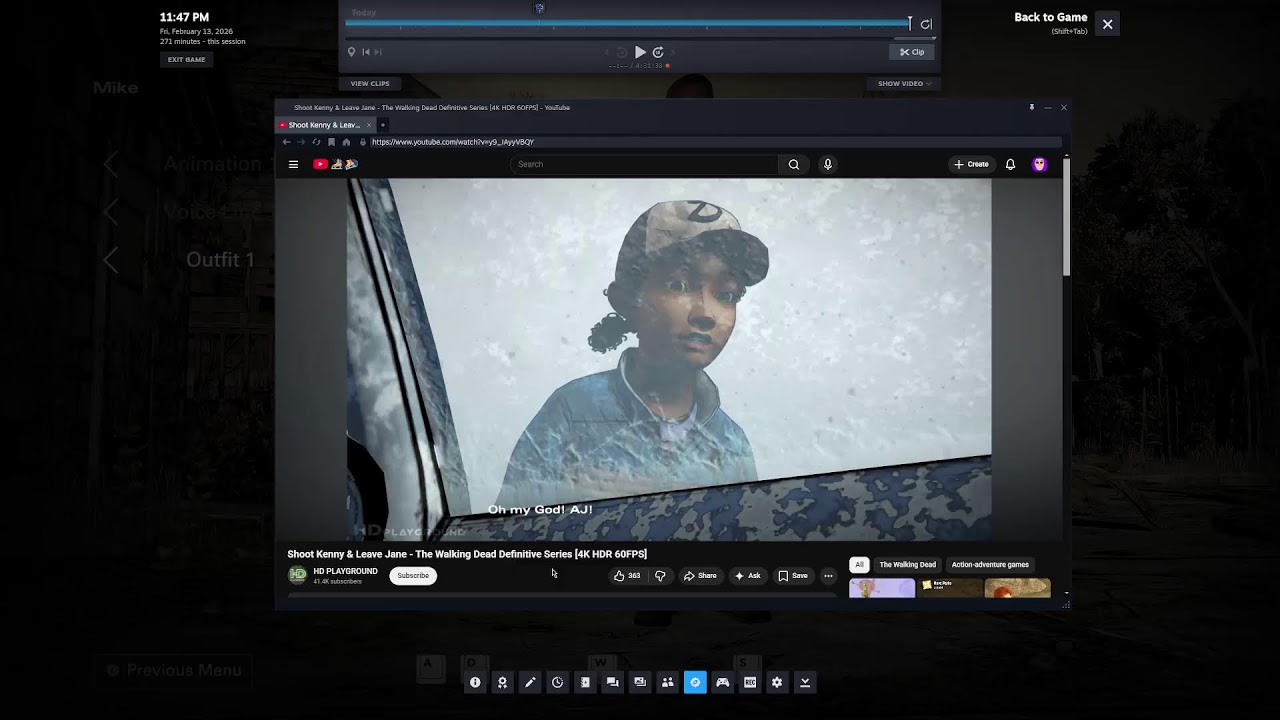This screenshot has width=1280, height=720.
Task: Bookmark the page in overlay browser
Action: [x=331, y=142]
